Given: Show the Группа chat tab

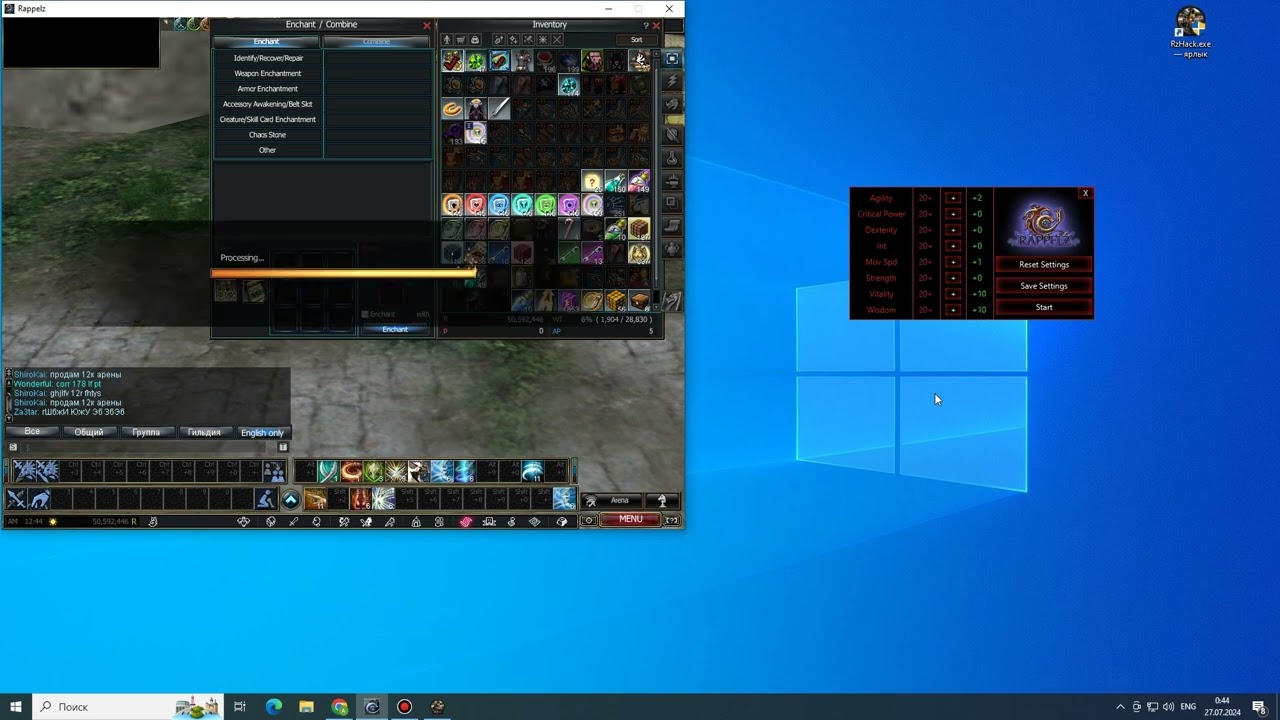Looking at the screenshot, I should [146, 432].
